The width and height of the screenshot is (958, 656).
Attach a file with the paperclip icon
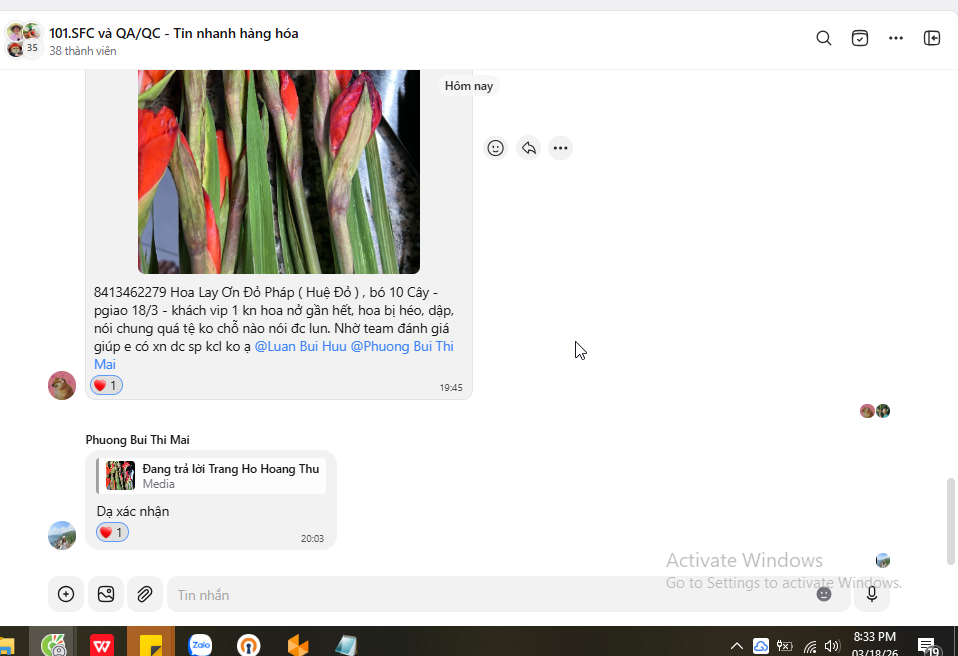[145, 594]
